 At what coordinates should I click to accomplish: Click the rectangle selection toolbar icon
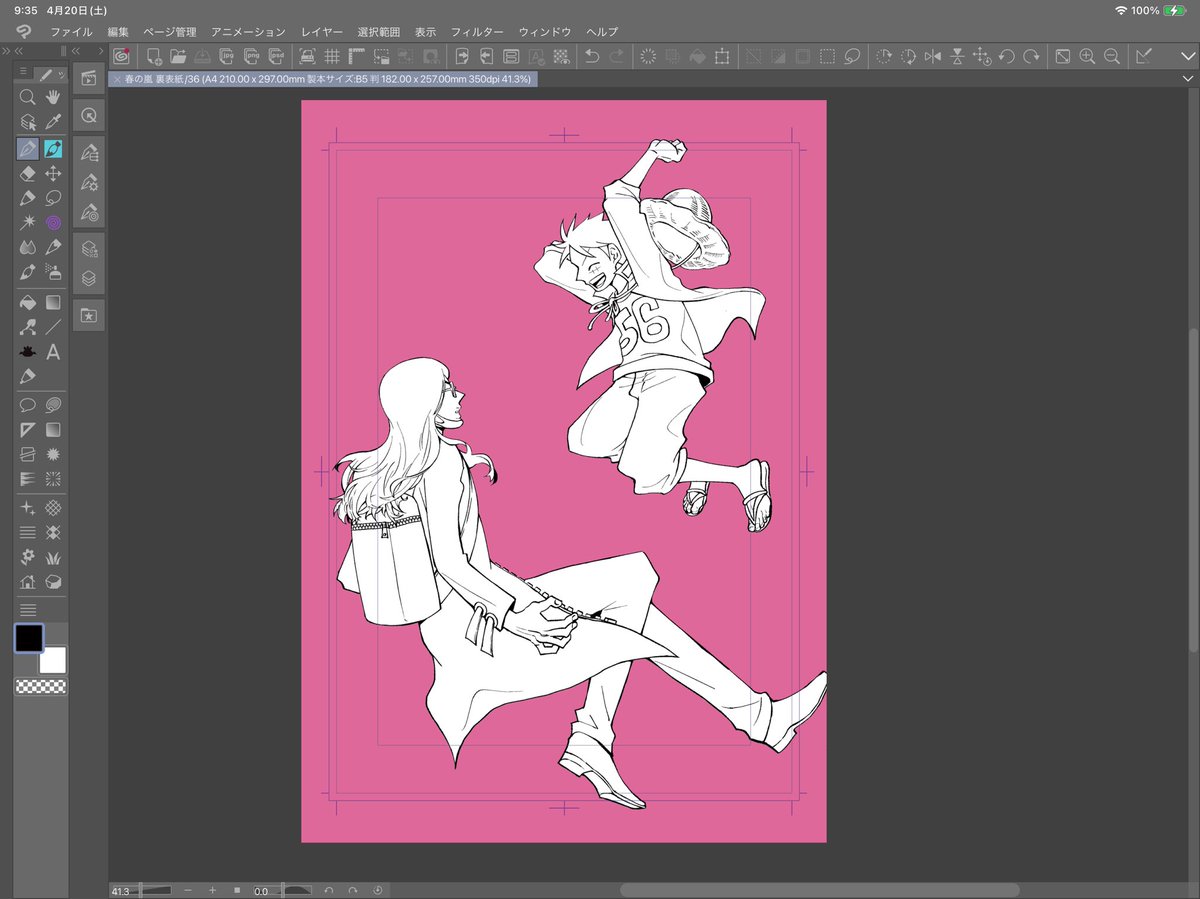[827, 56]
